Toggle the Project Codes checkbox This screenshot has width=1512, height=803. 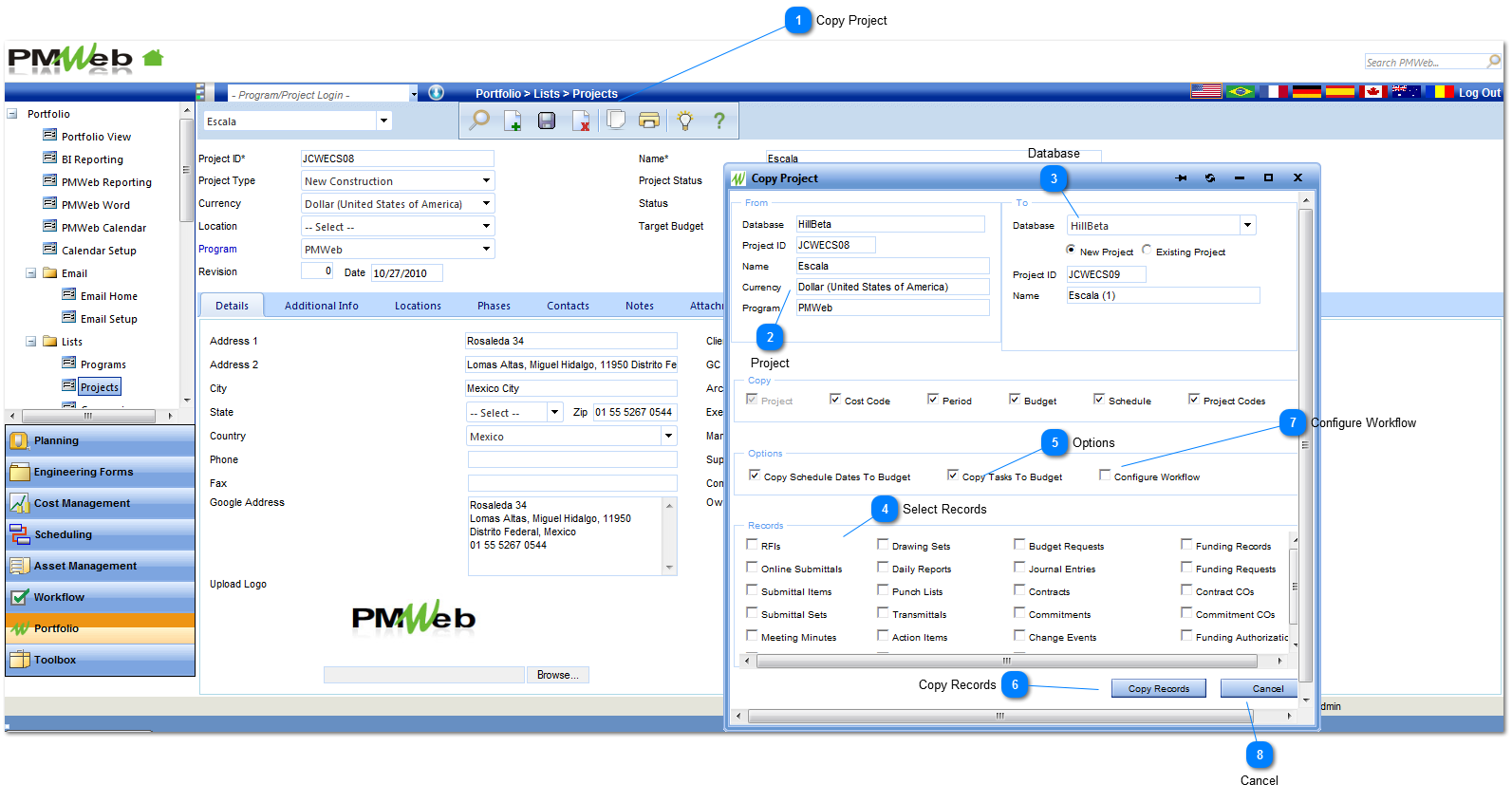point(1194,399)
